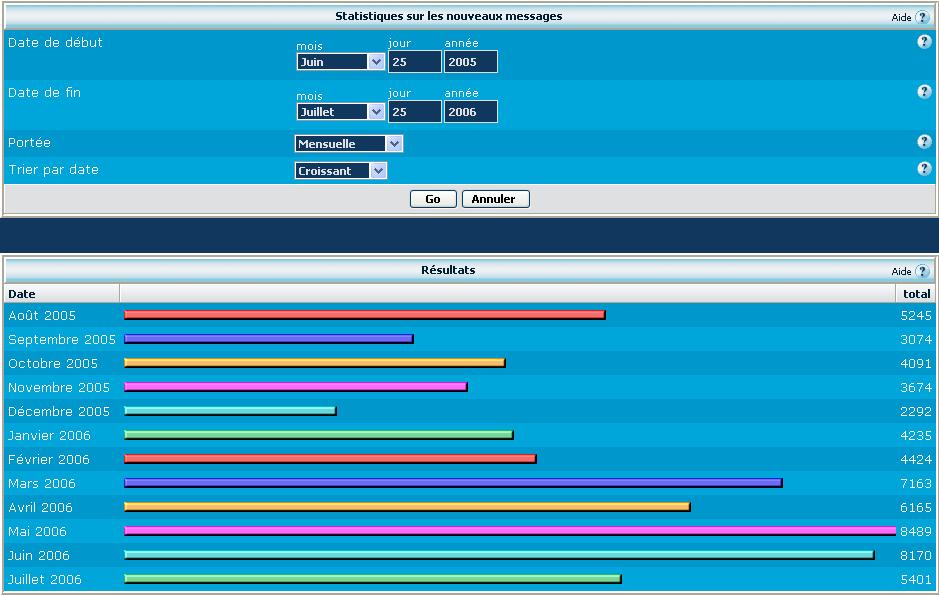Click the Mai 2006 magenta bar
Screen dimensions: 939x595
509,531
